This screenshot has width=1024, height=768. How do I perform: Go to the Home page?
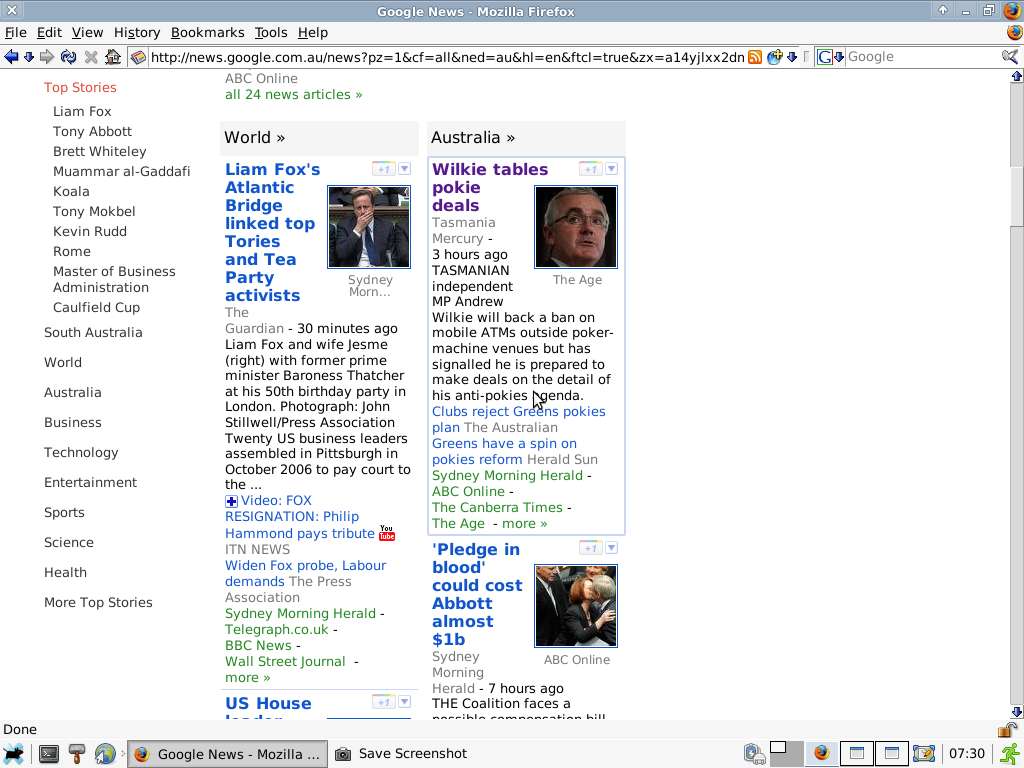click(113, 57)
